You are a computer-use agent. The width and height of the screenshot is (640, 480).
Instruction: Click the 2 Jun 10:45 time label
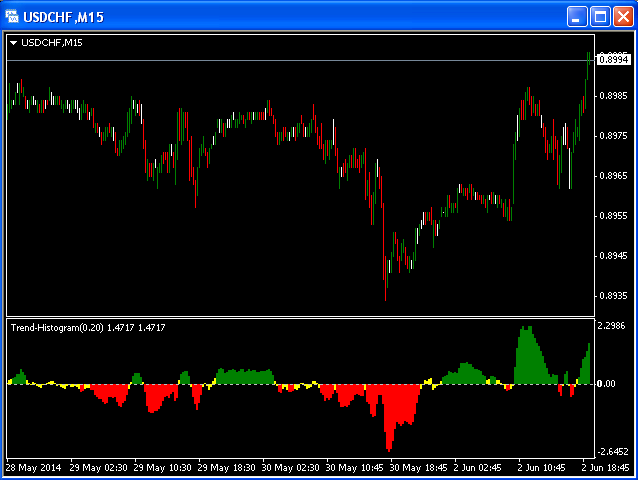click(x=542, y=468)
